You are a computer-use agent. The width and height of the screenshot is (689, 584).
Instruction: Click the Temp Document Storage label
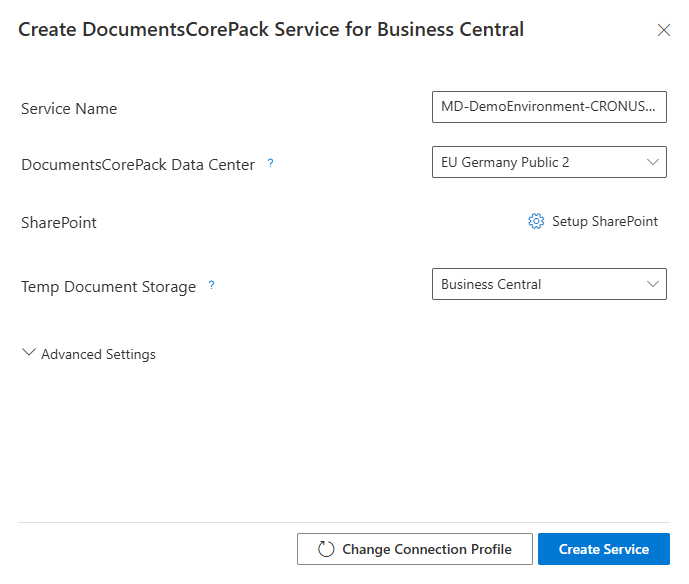pyautogui.click(x=109, y=287)
